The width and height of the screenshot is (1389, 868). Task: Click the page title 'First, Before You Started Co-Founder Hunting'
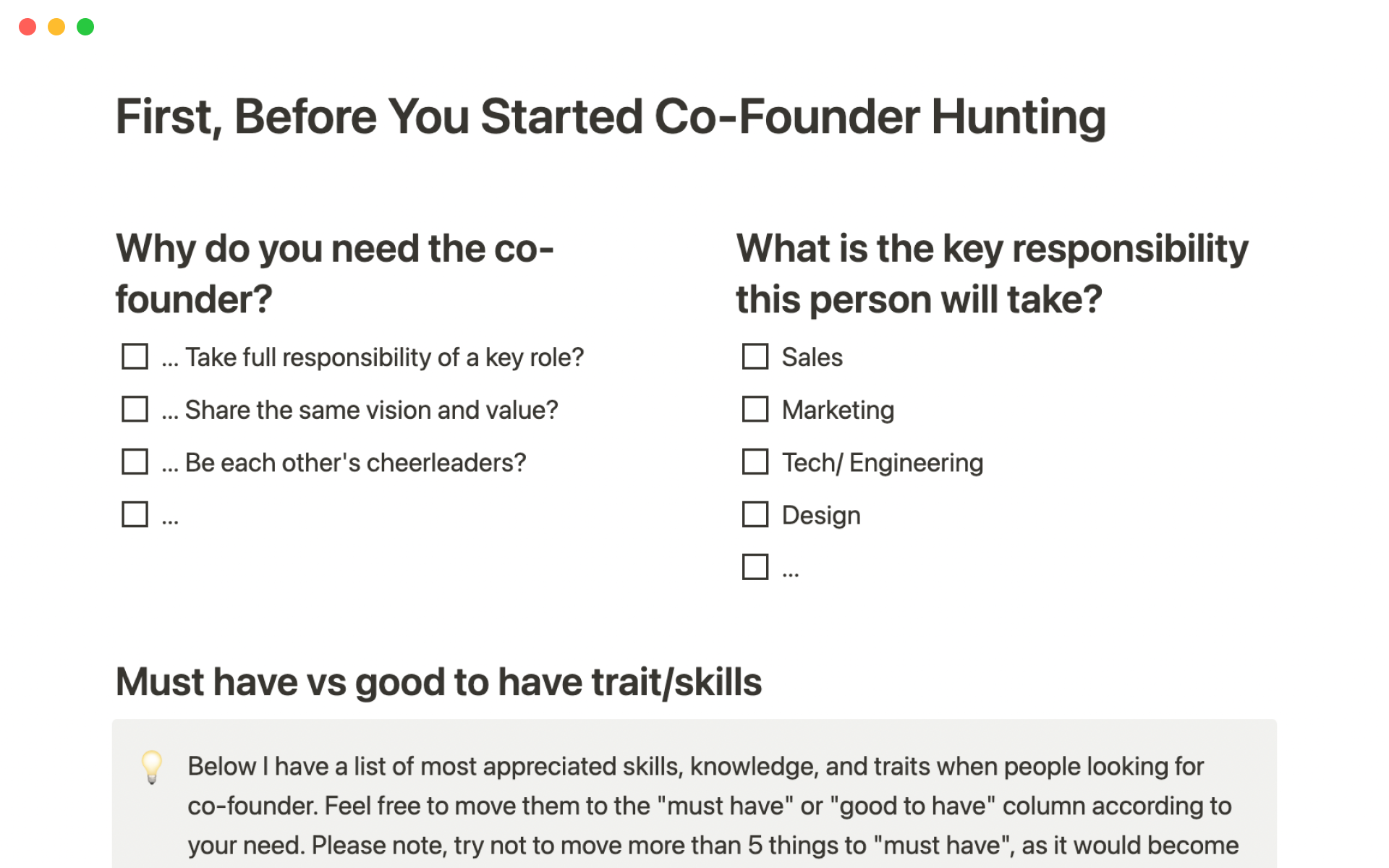(x=611, y=116)
